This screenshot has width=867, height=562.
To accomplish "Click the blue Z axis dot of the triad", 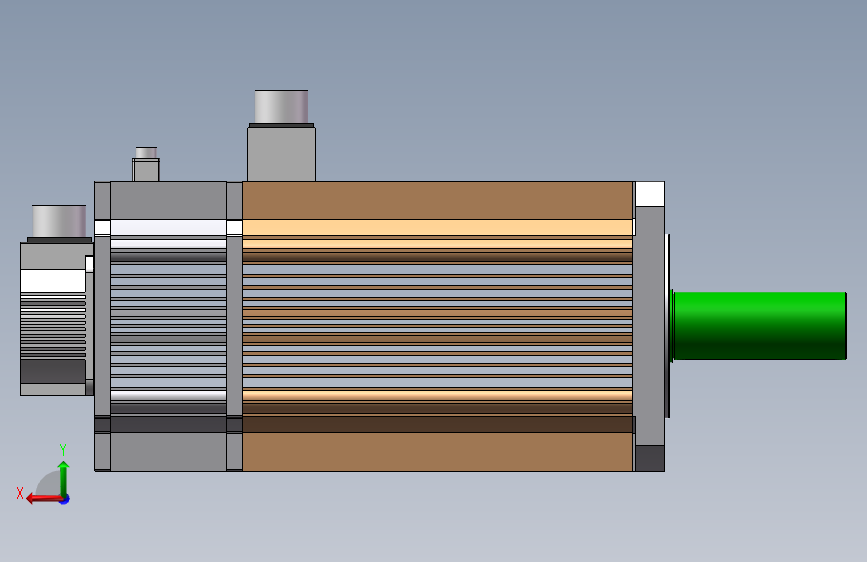I will pyautogui.click(x=65, y=500).
